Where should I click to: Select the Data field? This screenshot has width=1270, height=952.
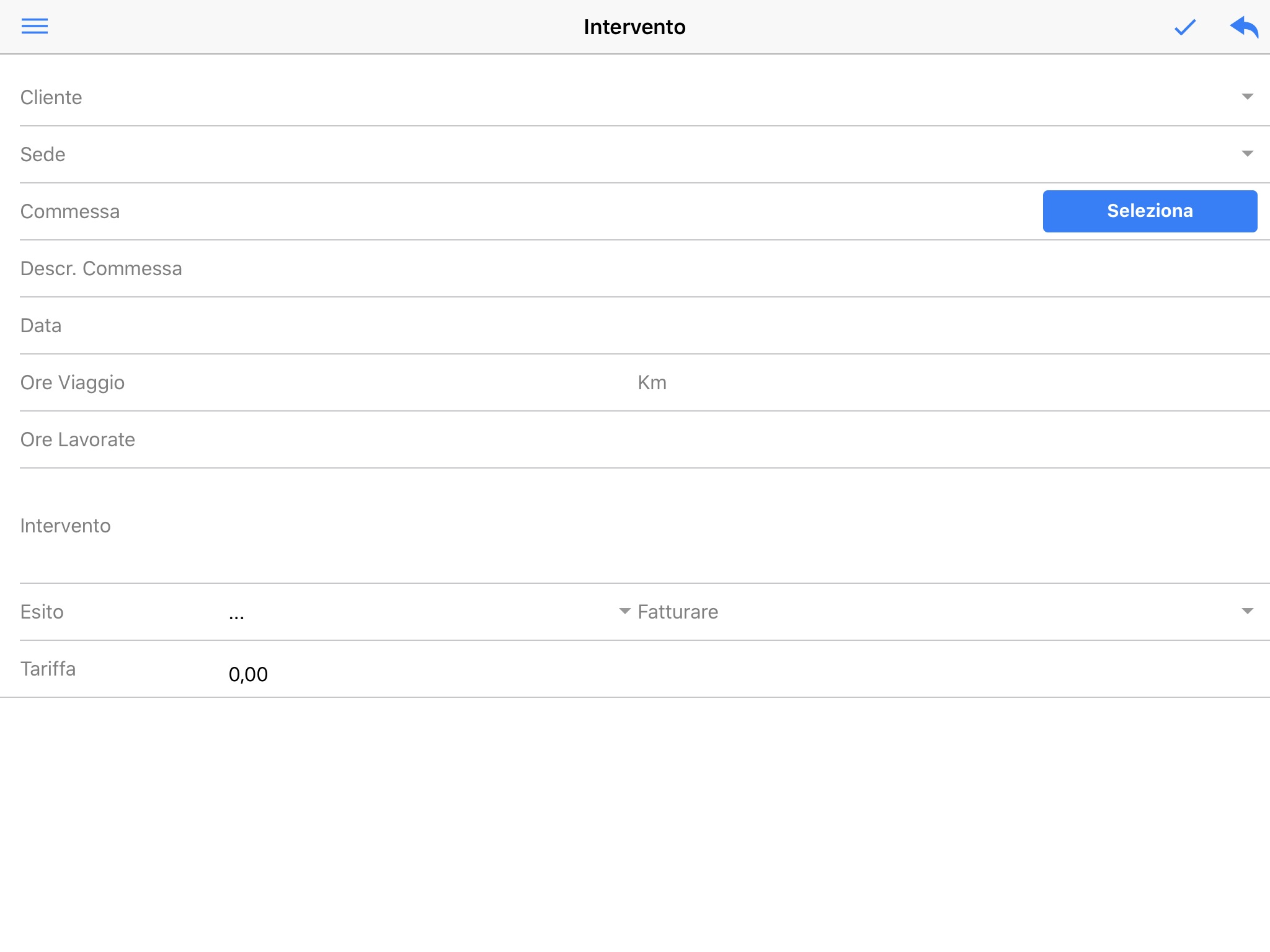click(x=645, y=325)
